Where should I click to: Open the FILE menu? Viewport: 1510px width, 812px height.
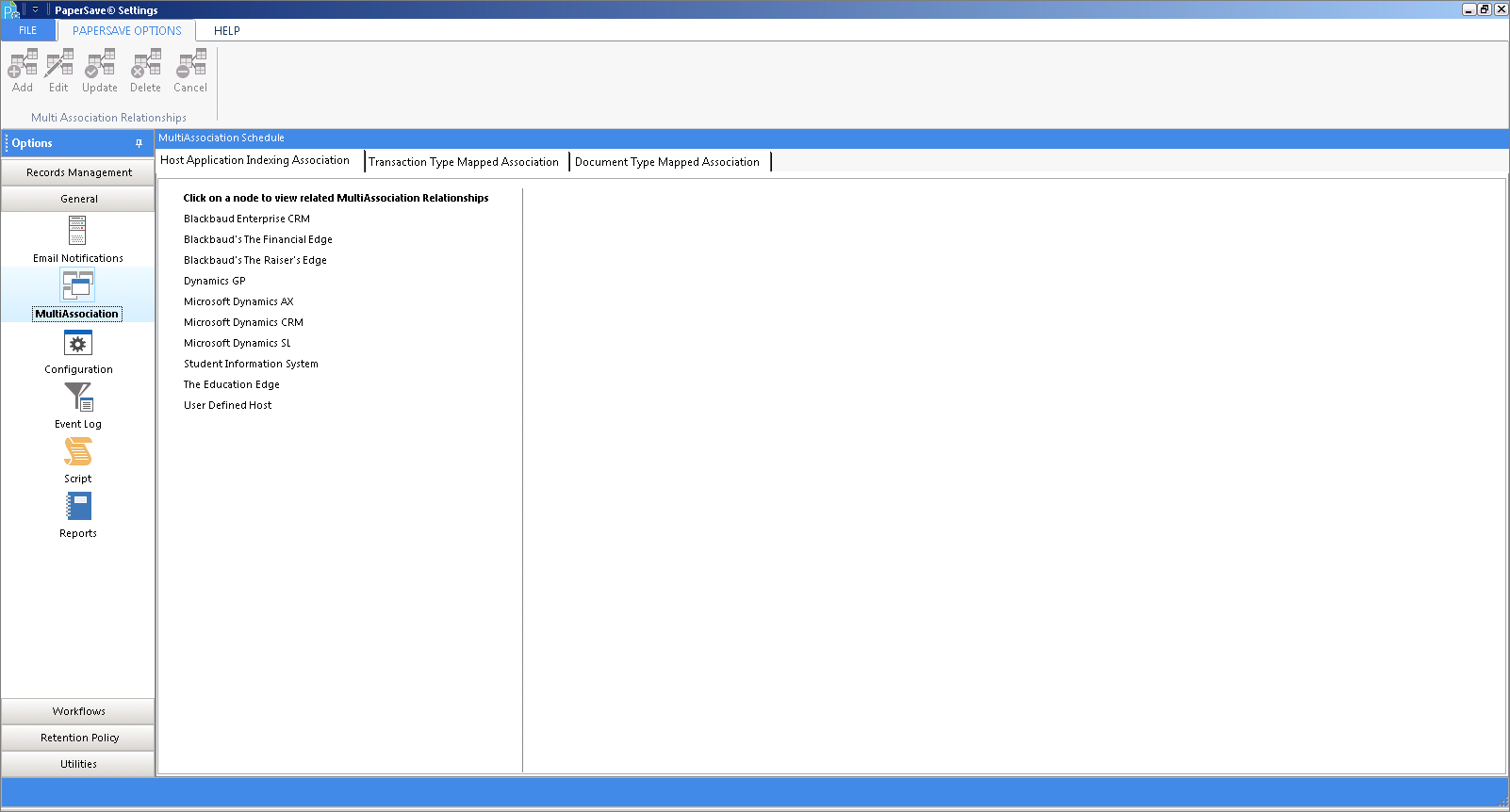click(28, 30)
